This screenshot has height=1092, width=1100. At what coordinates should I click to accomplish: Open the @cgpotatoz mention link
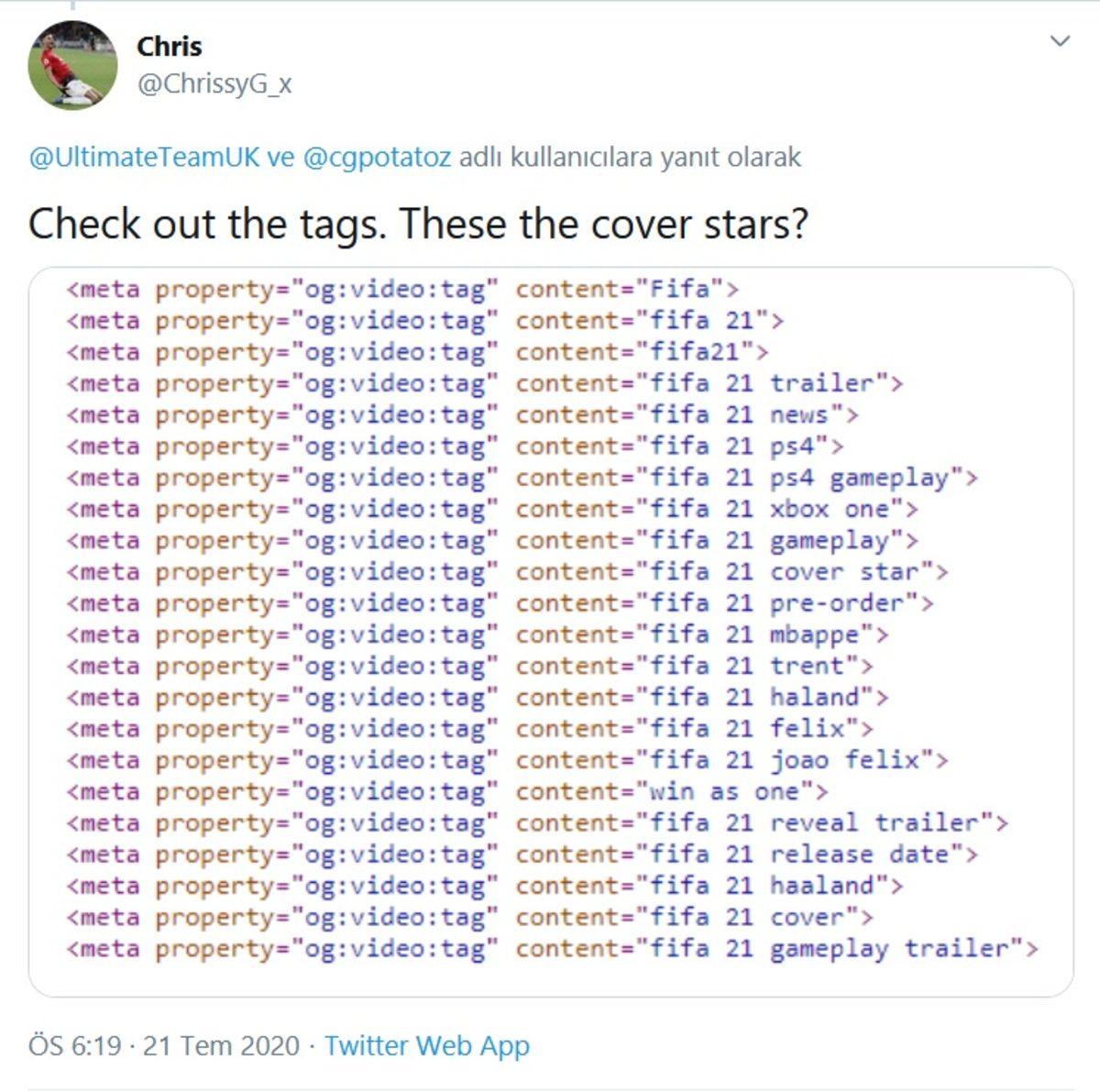point(376,158)
